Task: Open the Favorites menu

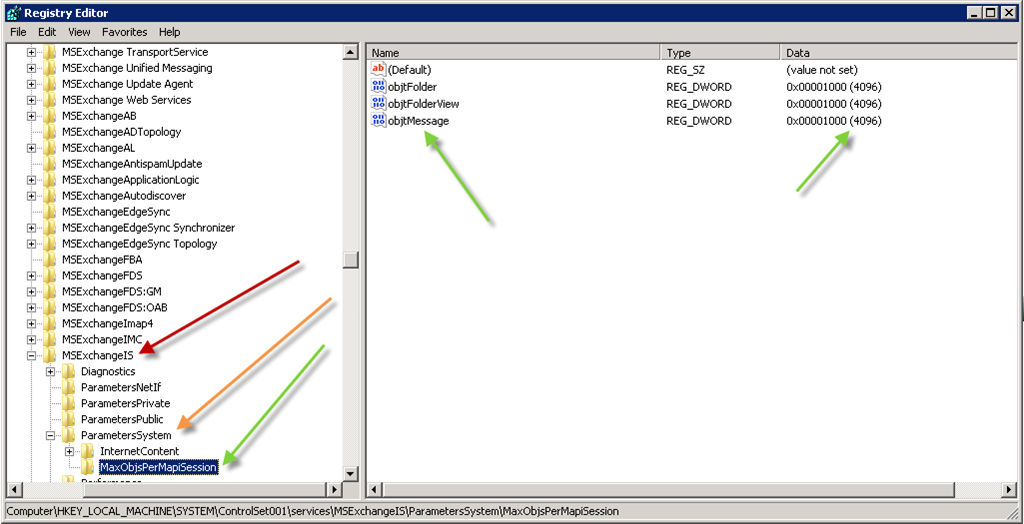Action: [x=124, y=32]
